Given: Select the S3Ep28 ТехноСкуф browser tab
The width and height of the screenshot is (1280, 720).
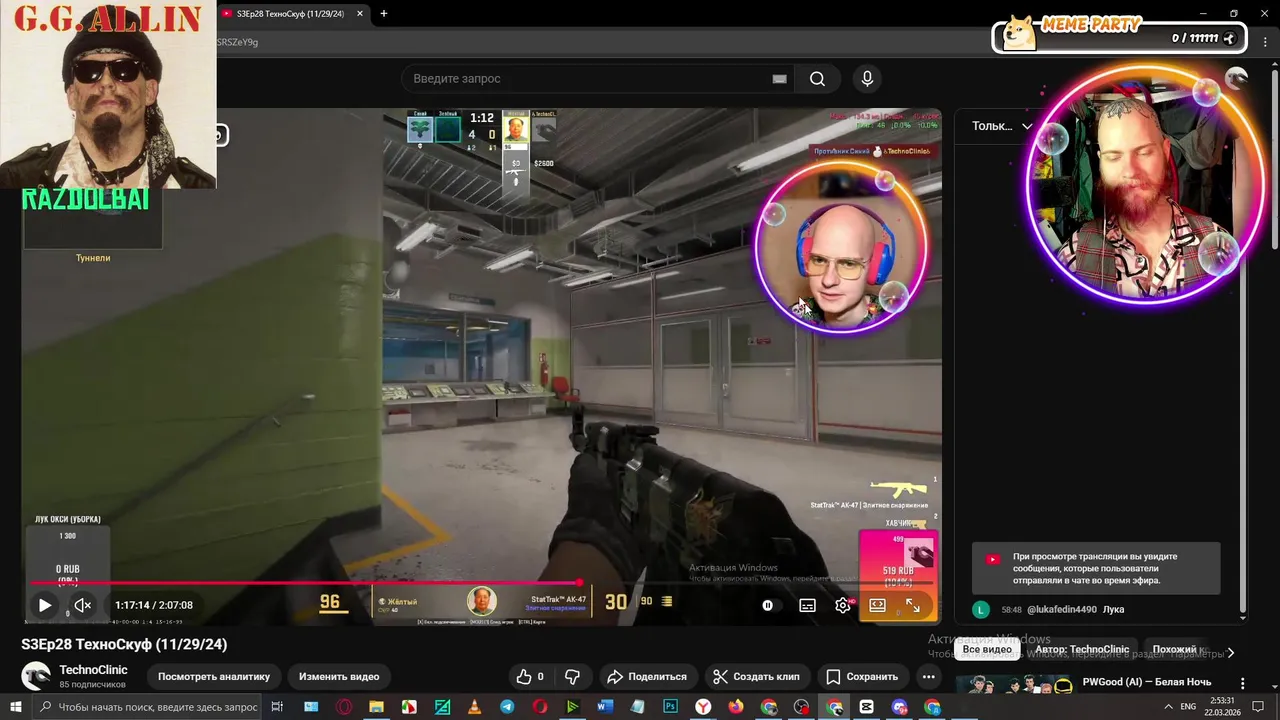Looking at the screenshot, I should pos(292,13).
